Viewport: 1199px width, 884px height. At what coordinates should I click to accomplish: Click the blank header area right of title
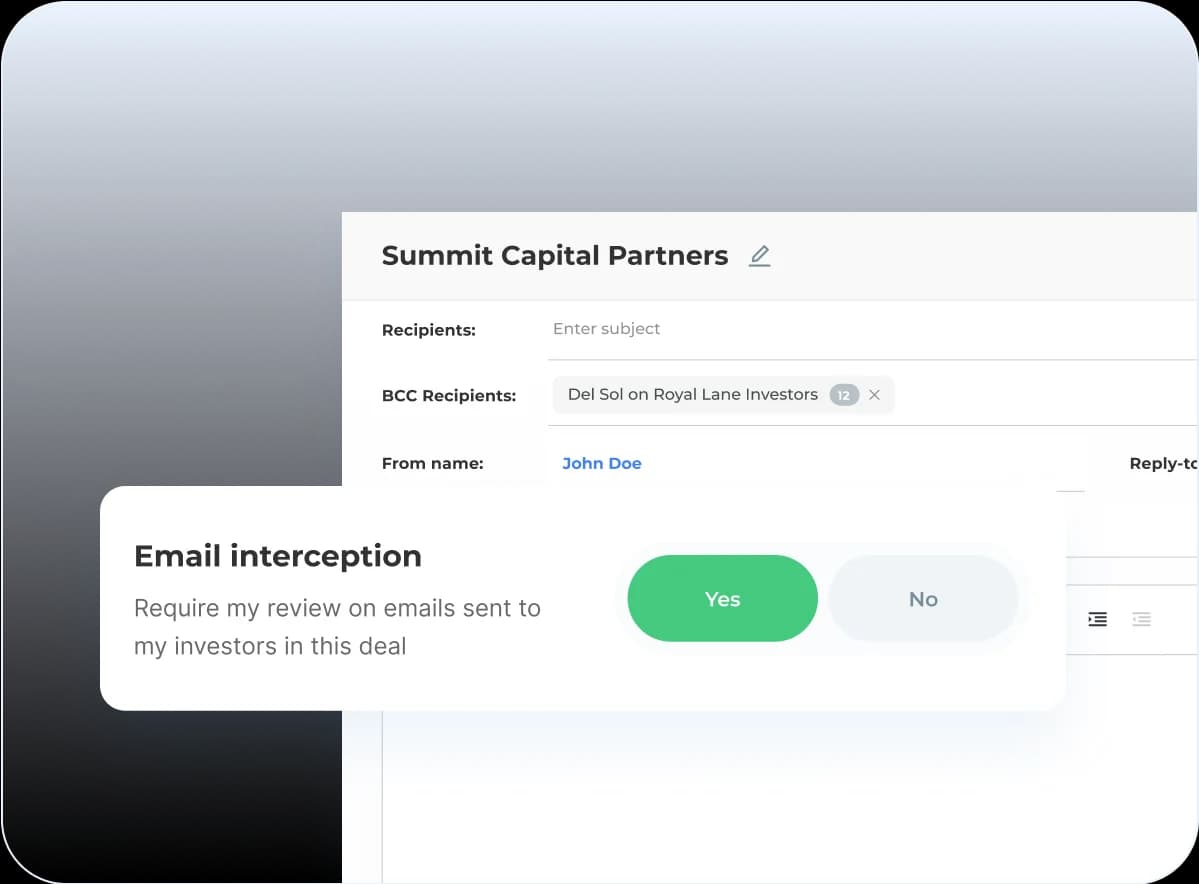coord(980,256)
